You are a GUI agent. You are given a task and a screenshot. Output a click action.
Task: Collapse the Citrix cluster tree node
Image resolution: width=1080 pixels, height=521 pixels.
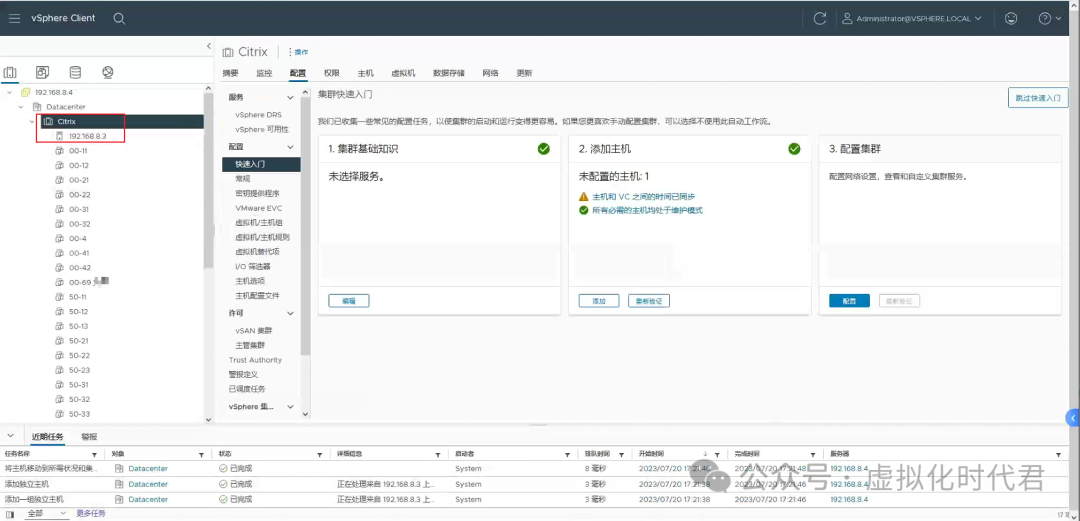coord(32,121)
